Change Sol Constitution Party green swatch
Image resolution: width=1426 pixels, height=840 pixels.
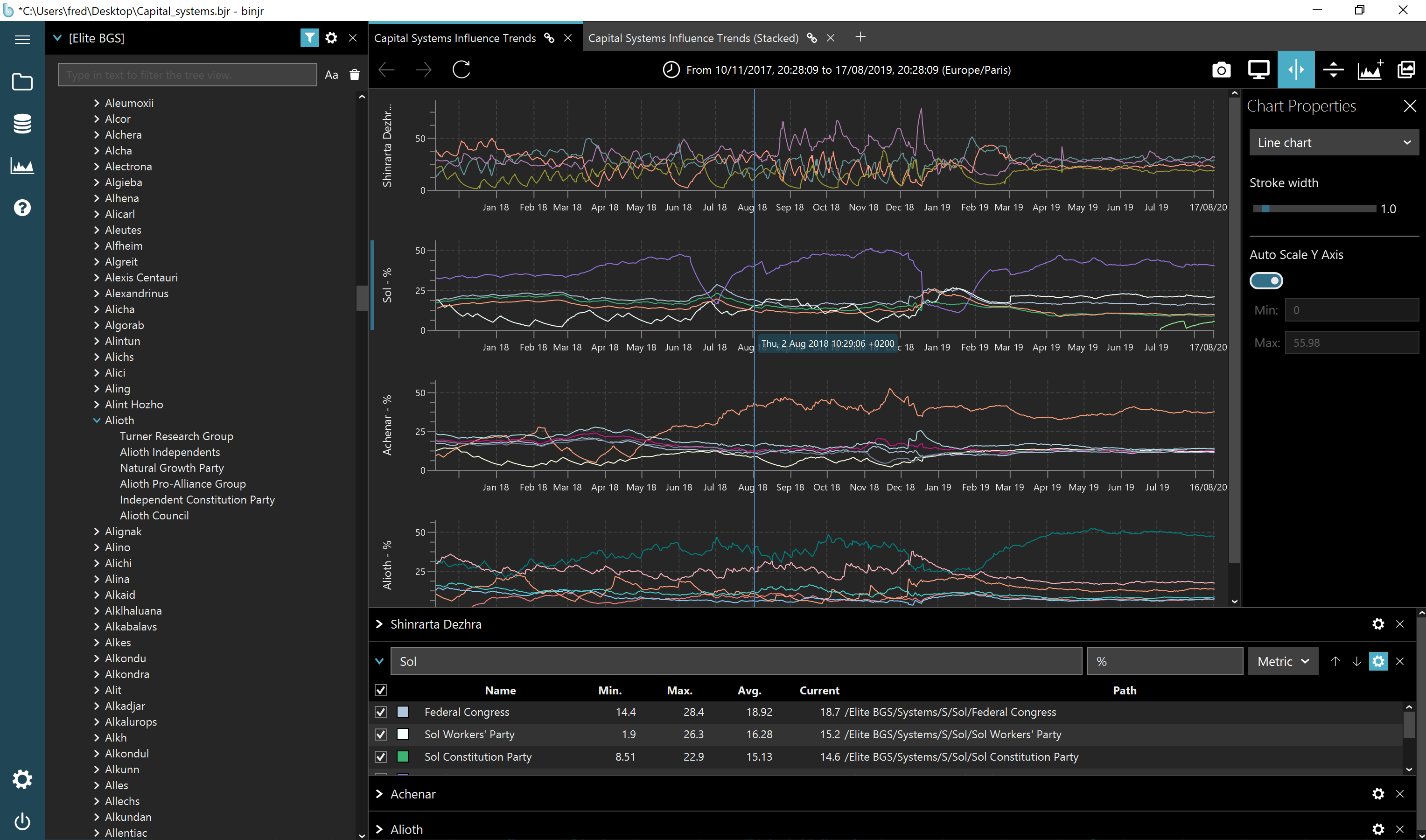tap(403, 757)
